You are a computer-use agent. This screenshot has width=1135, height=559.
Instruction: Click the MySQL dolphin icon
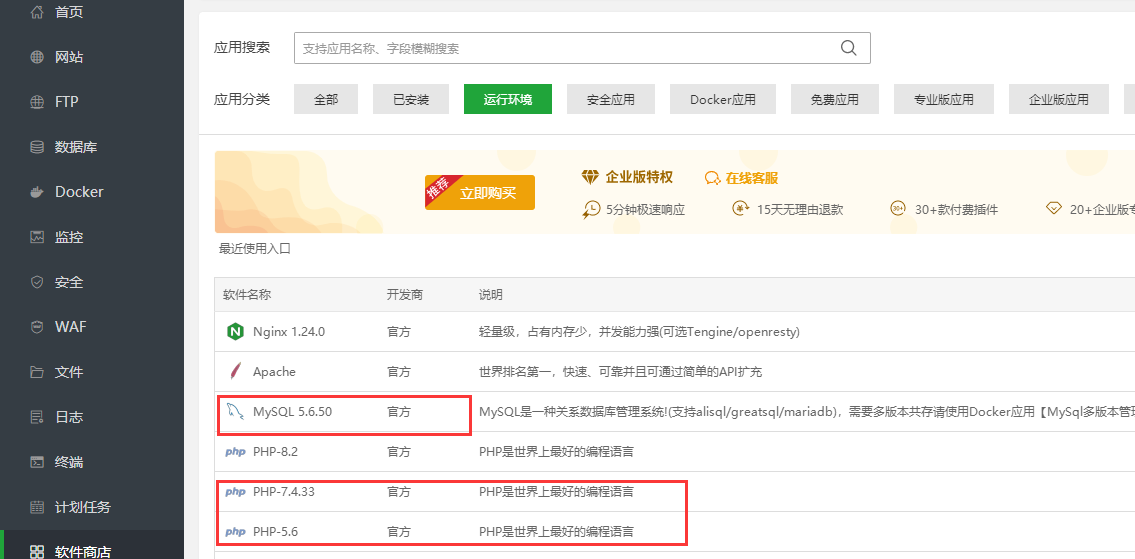(235, 412)
